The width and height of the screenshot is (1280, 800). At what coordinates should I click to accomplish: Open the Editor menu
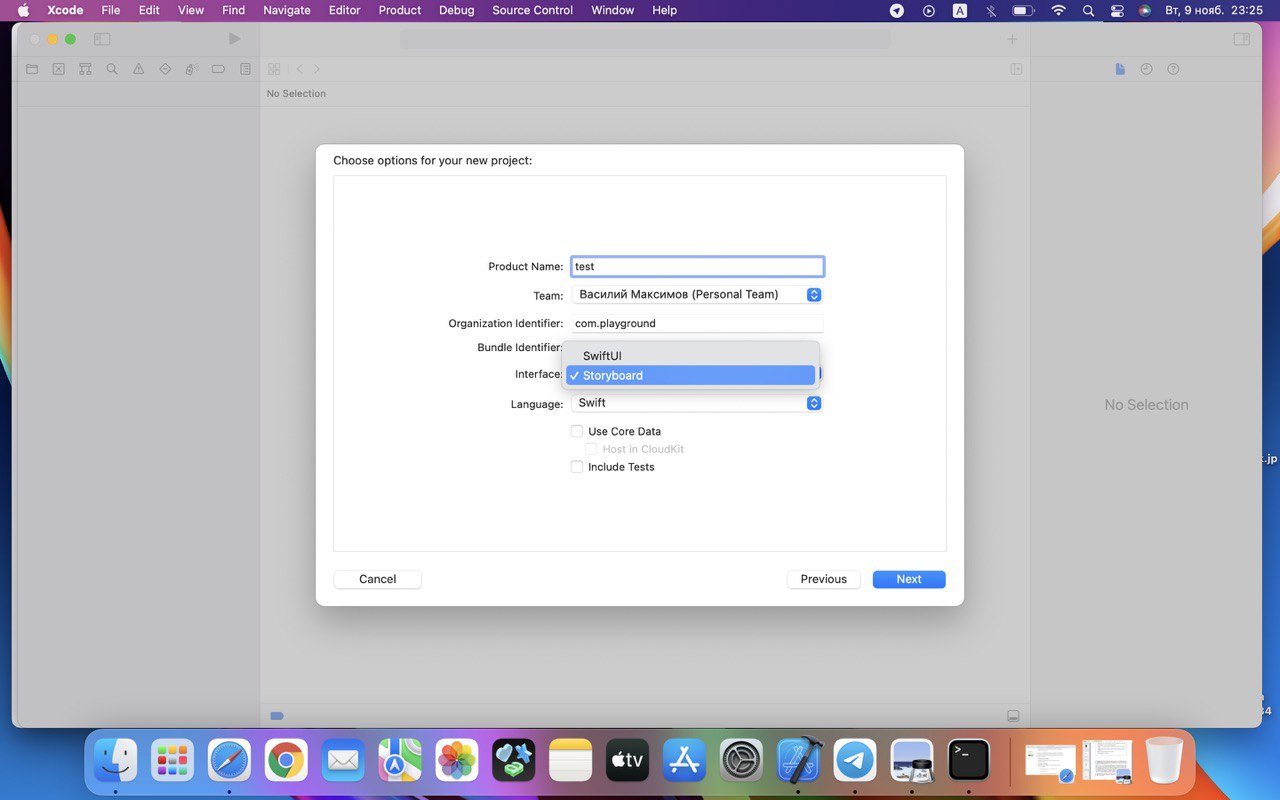344,10
